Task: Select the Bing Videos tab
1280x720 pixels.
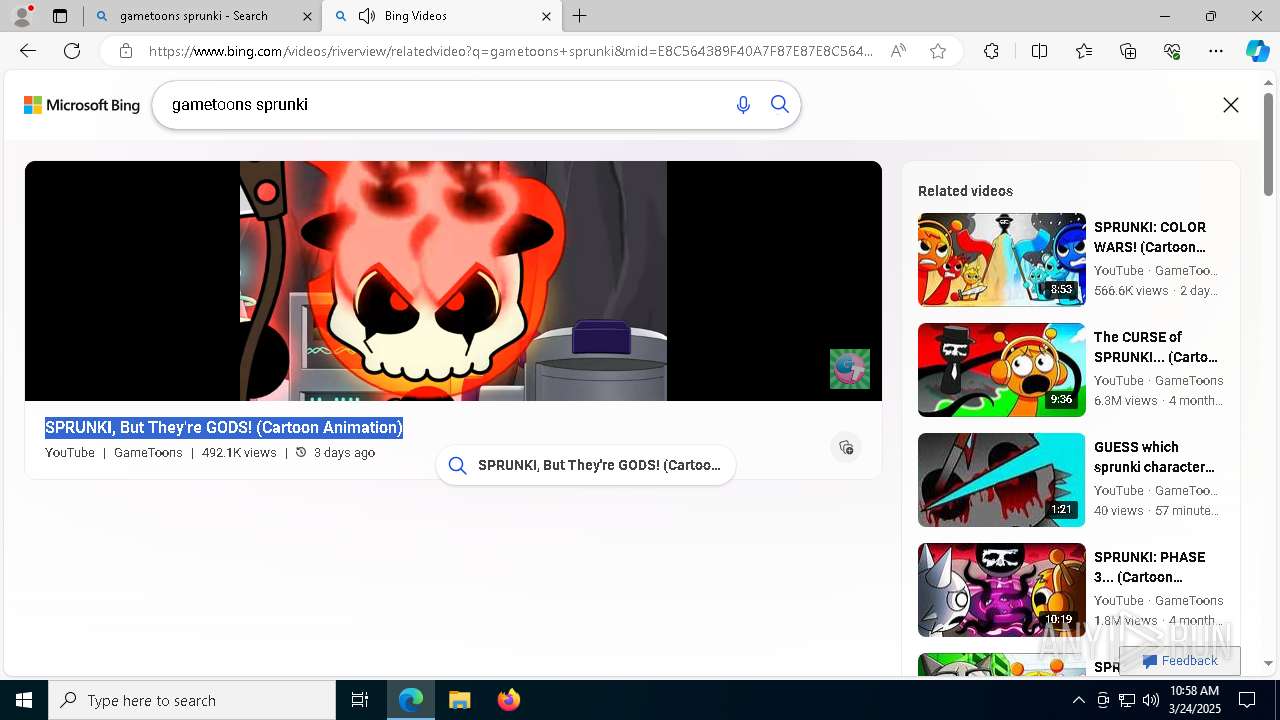Action: tap(442, 16)
